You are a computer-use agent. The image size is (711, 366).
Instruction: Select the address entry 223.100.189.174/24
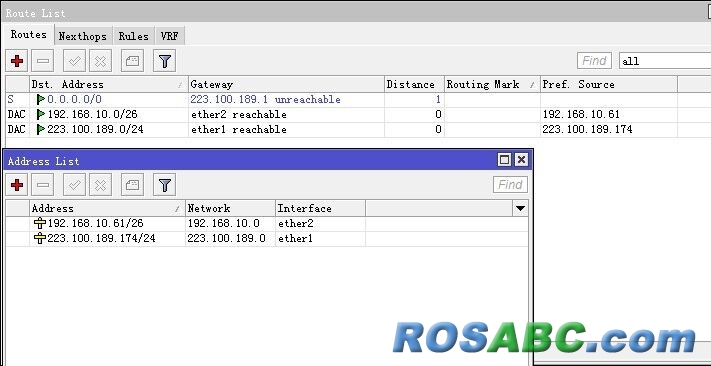267,238
